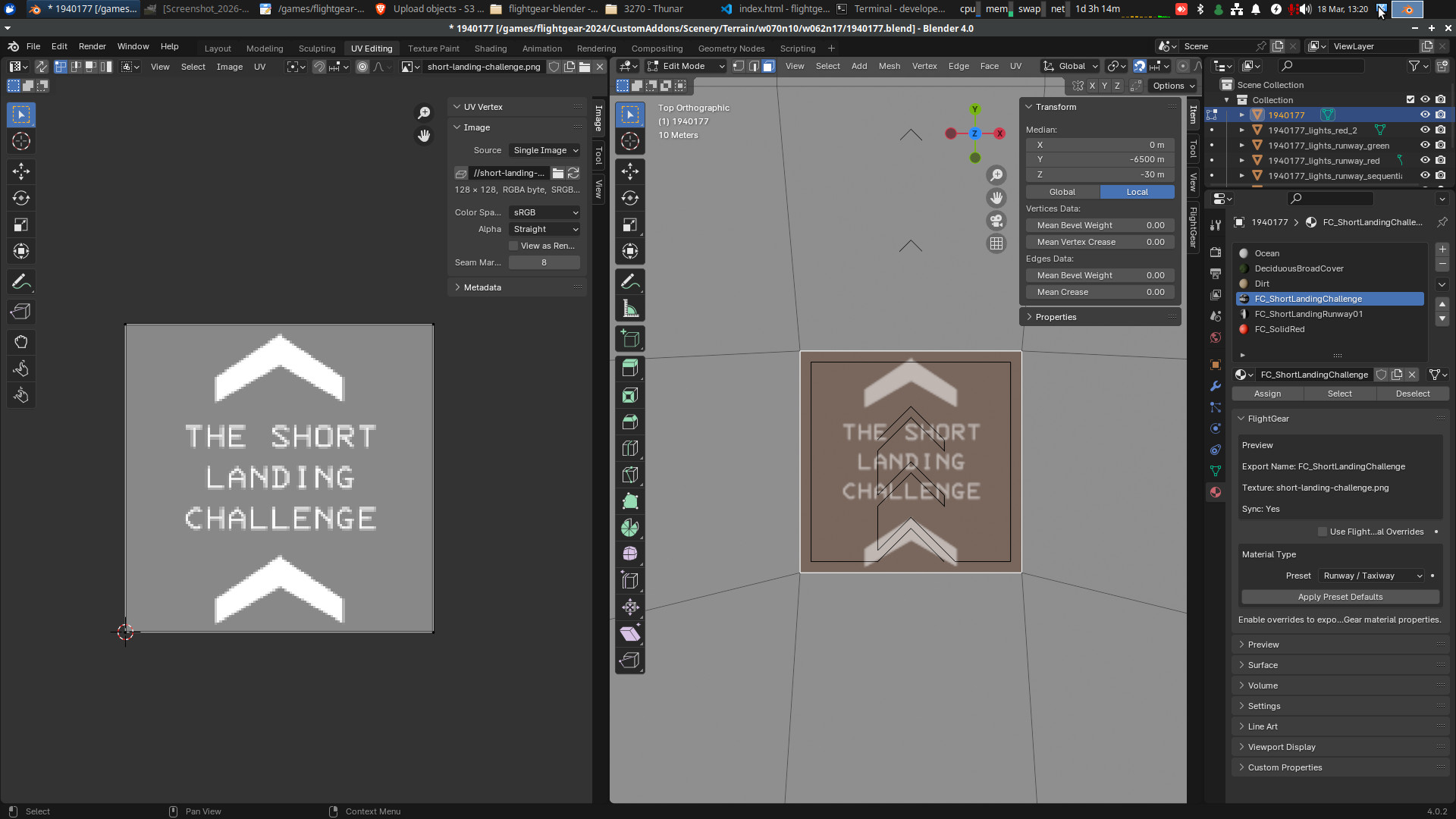This screenshot has height=819, width=1456.
Task: Select the Rotate tool in the viewport toolbar
Action: tap(630, 198)
